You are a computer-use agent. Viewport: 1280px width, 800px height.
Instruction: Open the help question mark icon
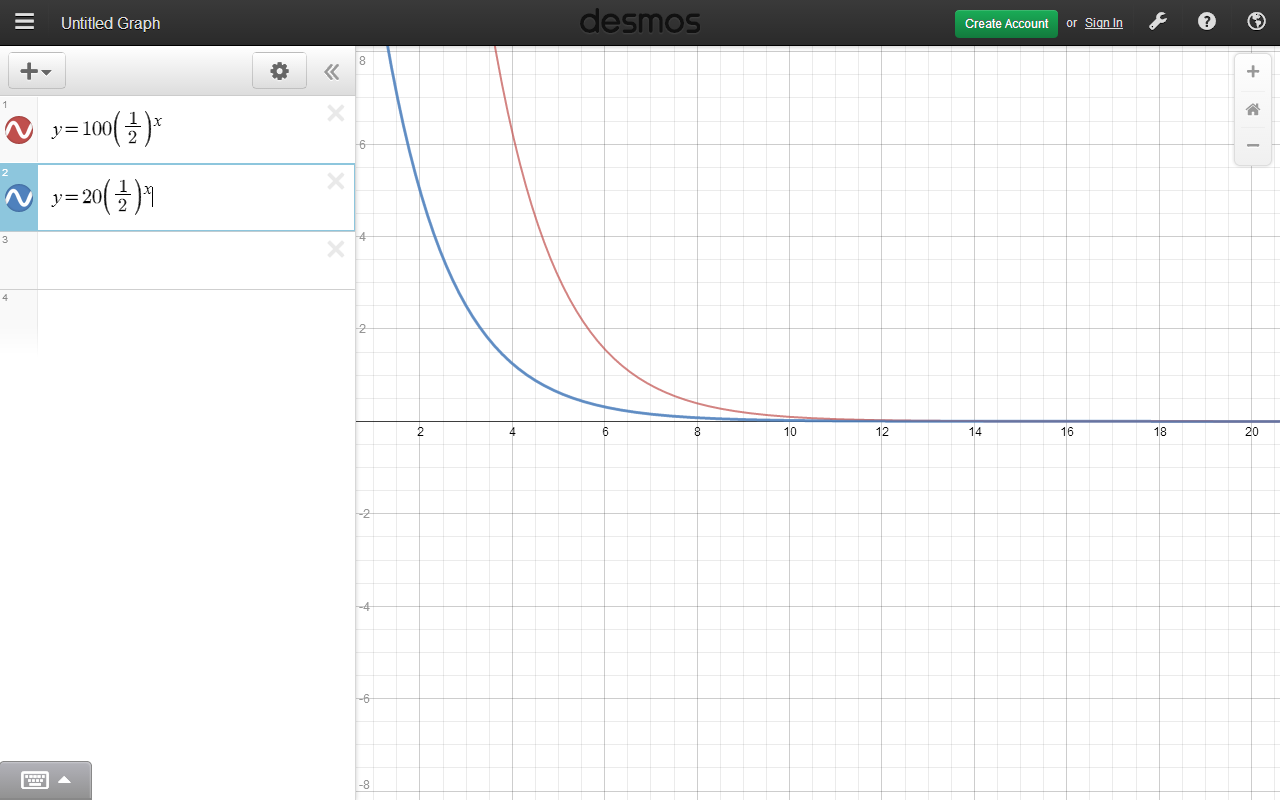tap(1206, 21)
